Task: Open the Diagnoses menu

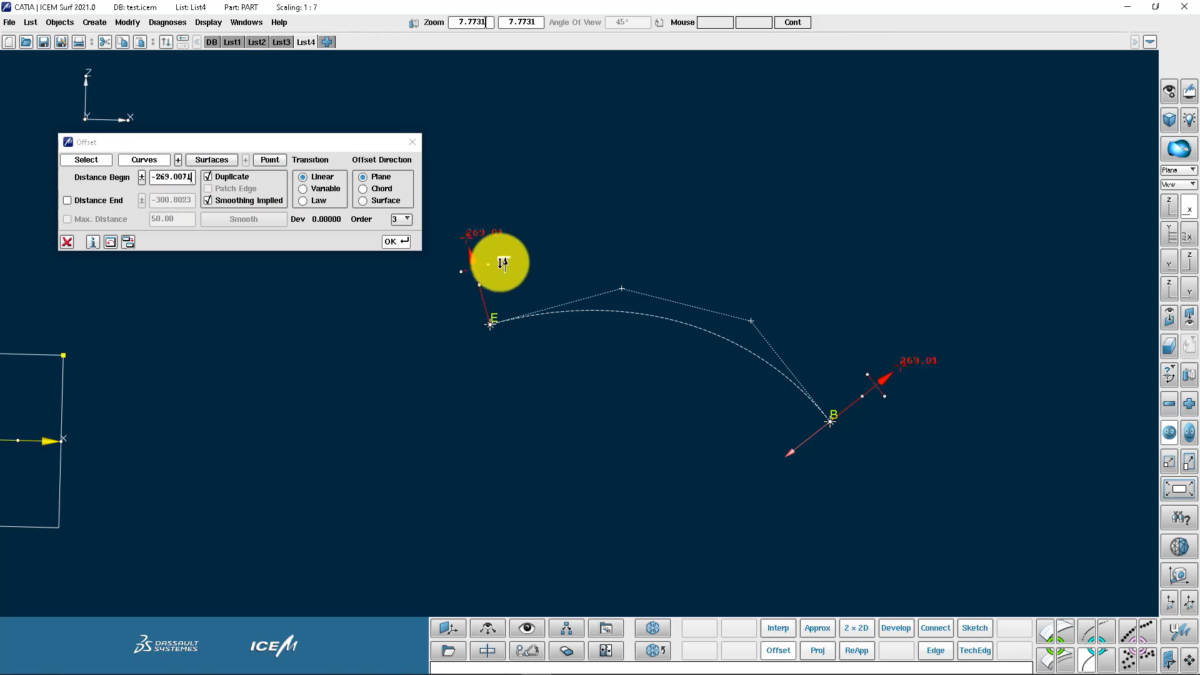Action: (167, 22)
